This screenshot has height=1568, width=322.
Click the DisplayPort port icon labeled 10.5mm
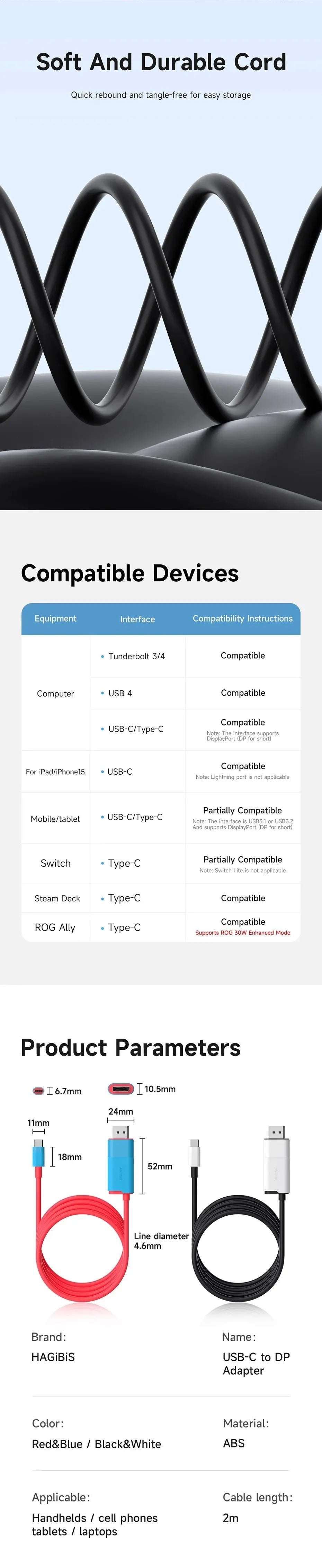pyautogui.click(x=120, y=1088)
